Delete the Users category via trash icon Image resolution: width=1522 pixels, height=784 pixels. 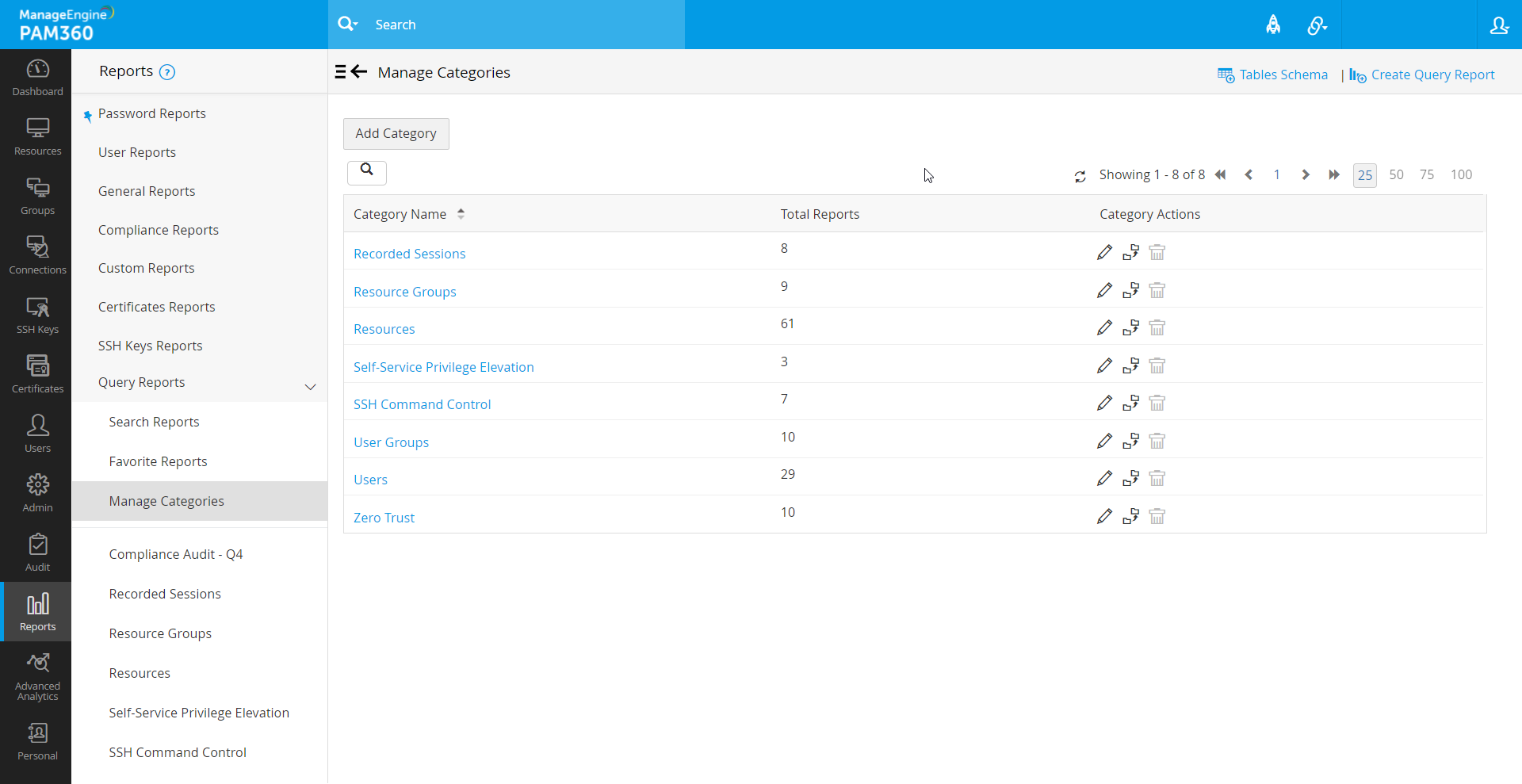[x=1157, y=478]
